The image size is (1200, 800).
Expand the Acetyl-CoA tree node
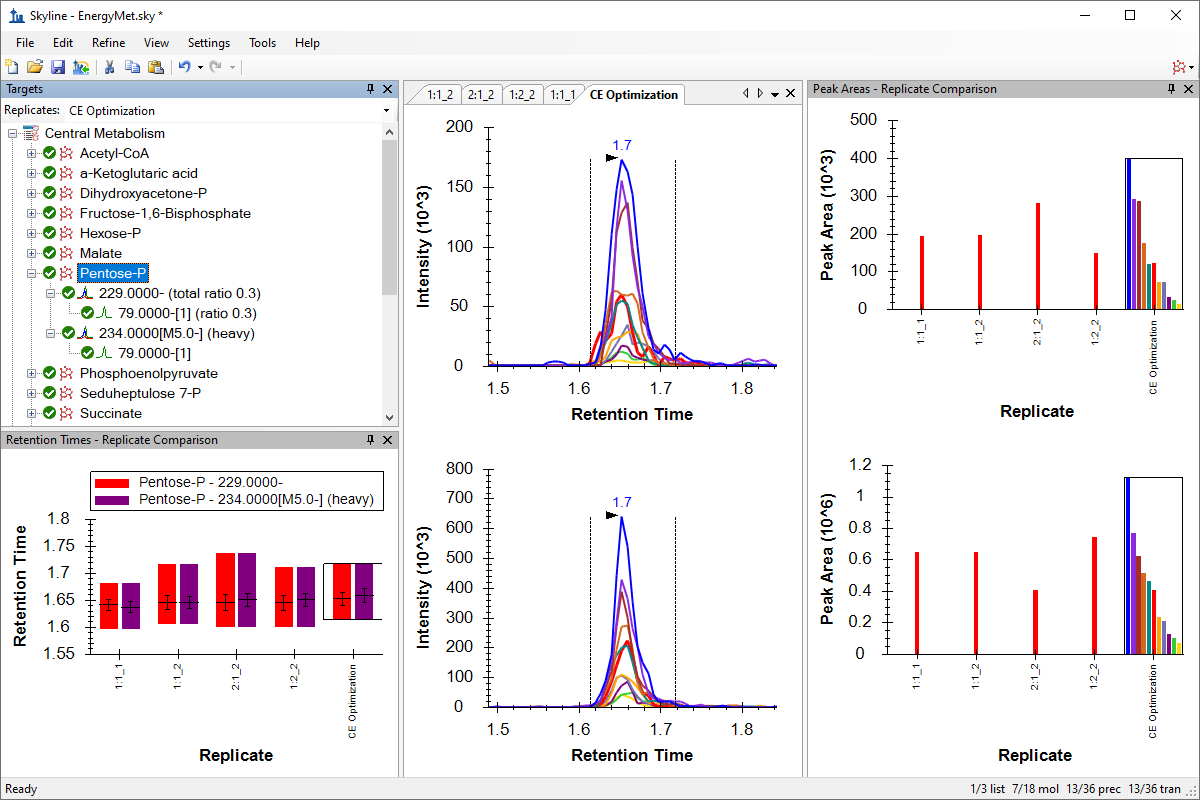tap(32, 153)
